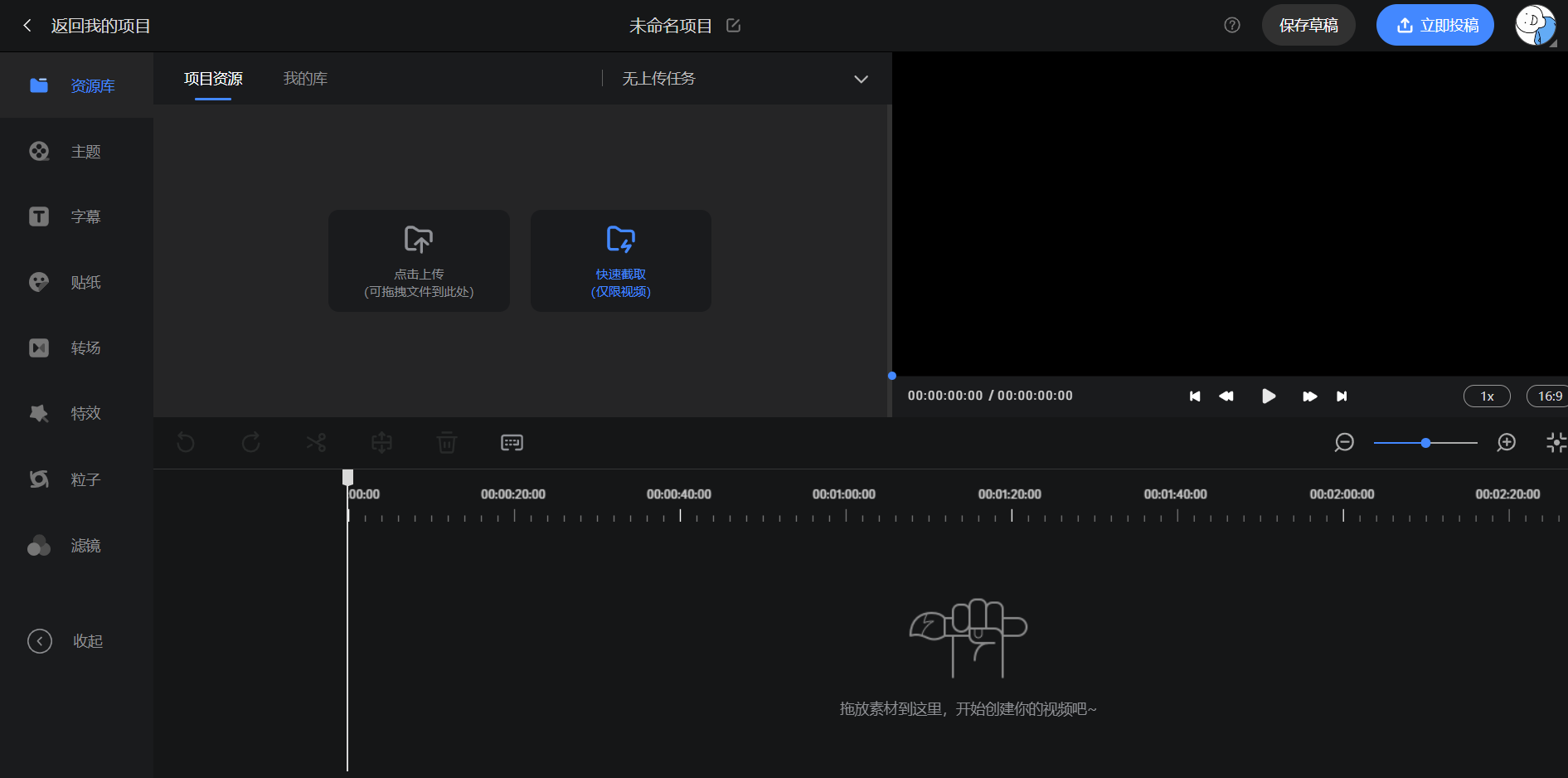
Task: Open the 1x playback speed selector
Action: coord(1486,396)
